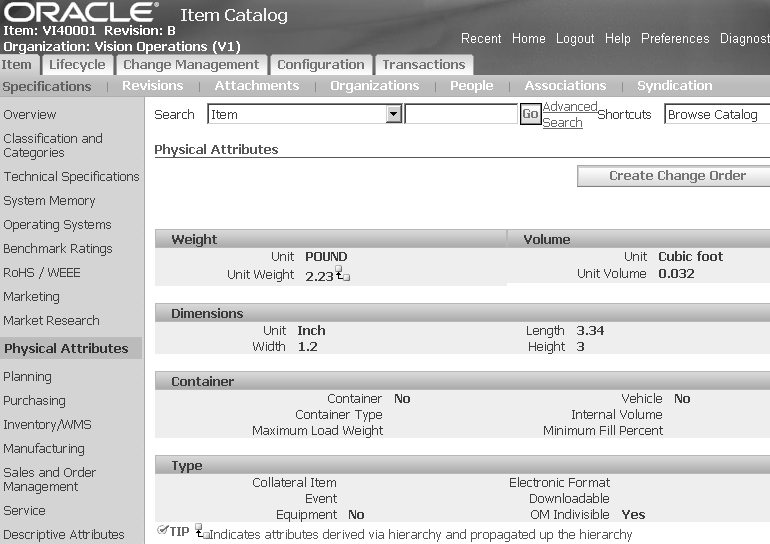Screen dimensions: 770x544
Task: Select the Attachments subtab
Action: pyautogui.click(x=257, y=86)
